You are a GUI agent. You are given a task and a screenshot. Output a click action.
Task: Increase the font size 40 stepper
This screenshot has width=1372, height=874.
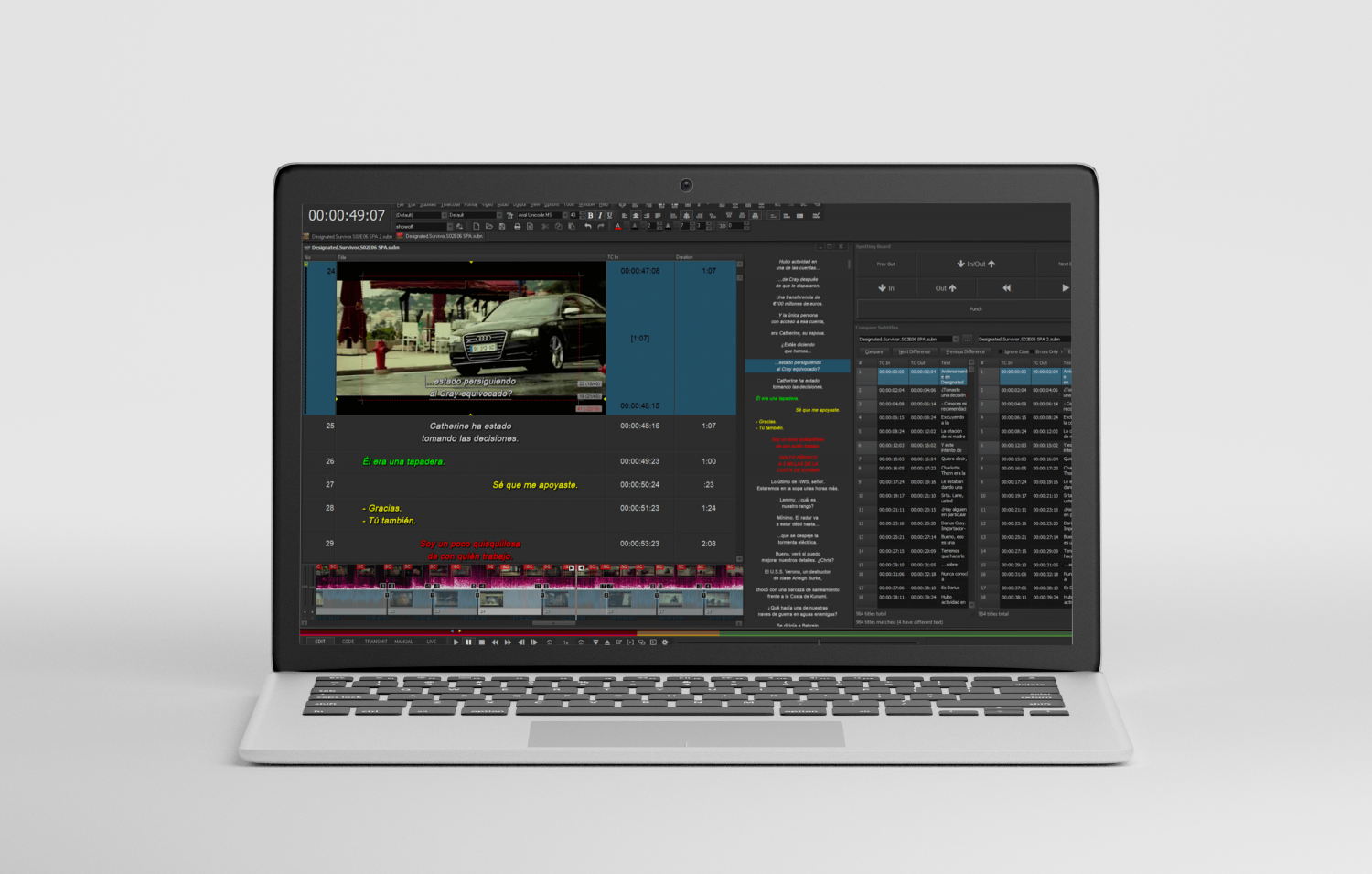click(x=582, y=213)
